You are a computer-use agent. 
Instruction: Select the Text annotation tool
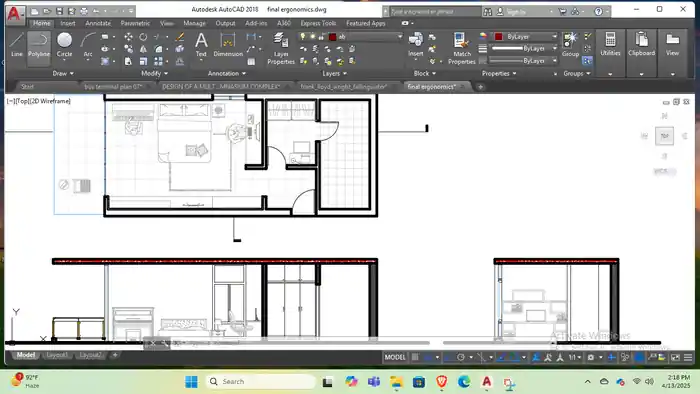click(201, 45)
